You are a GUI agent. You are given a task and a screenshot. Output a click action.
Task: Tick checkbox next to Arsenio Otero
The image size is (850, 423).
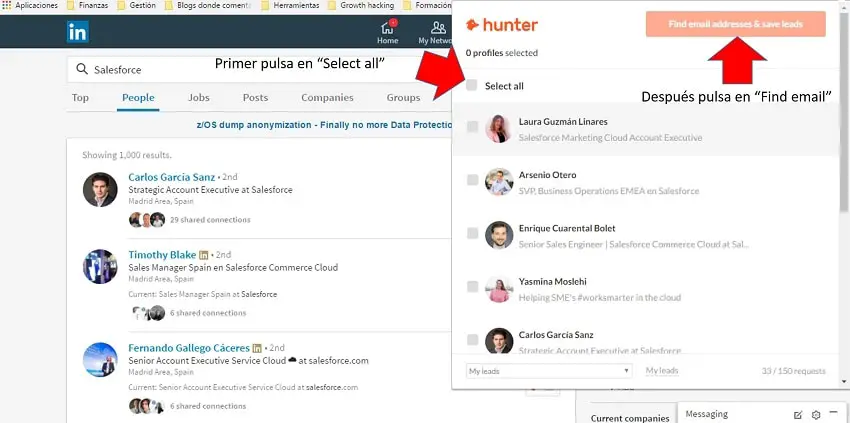pyautogui.click(x=473, y=180)
